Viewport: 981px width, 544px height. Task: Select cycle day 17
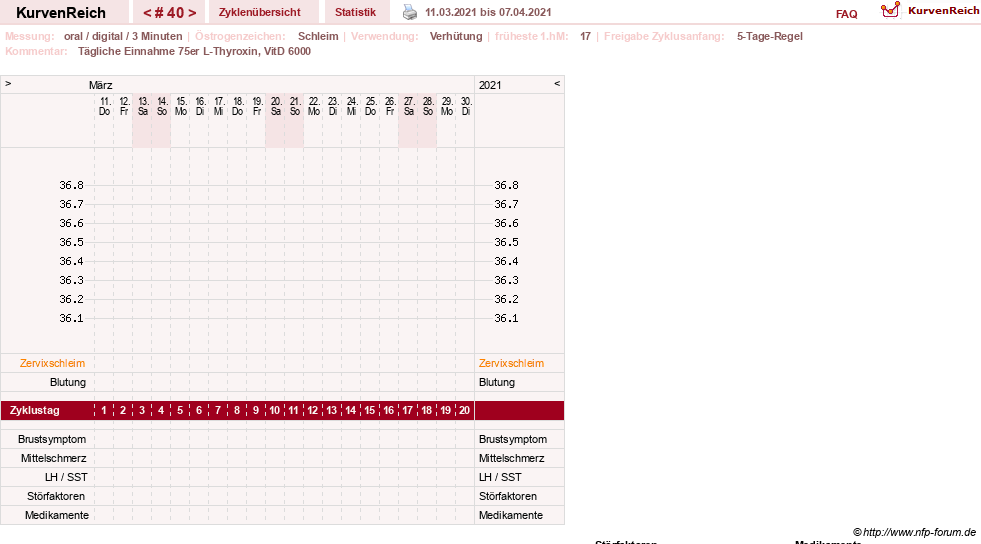(x=407, y=410)
